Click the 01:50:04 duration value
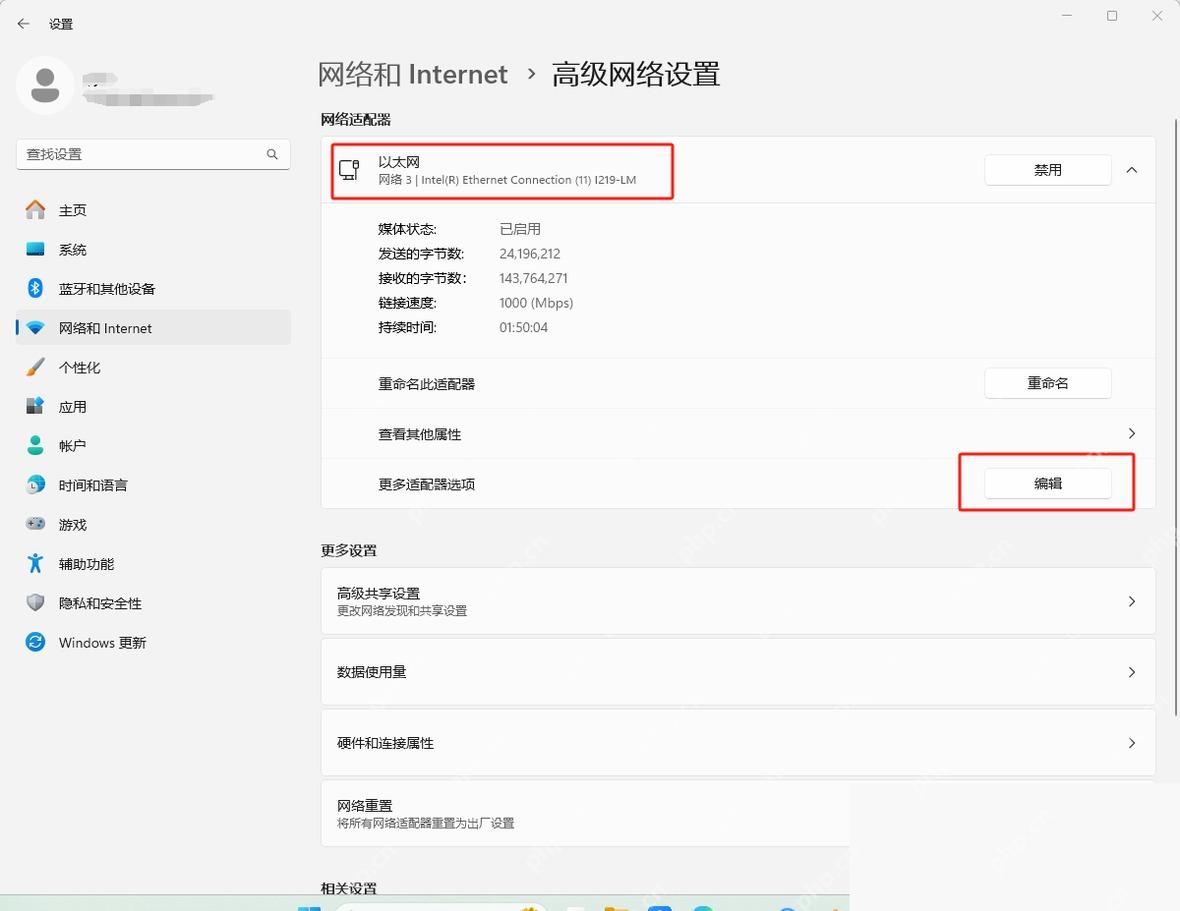 524,327
